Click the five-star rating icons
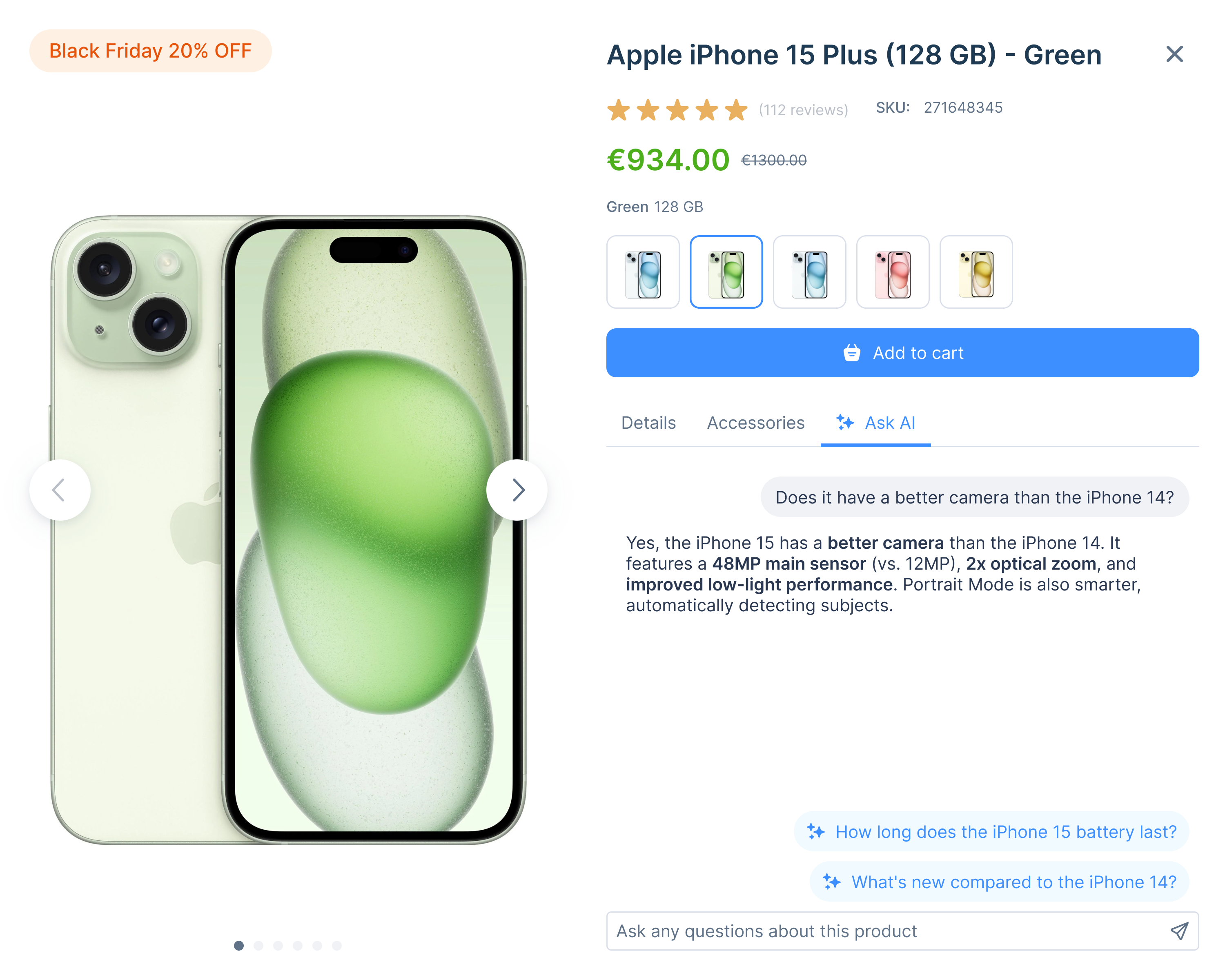This screenshot has height=980, width=1225. coord(677,110)
